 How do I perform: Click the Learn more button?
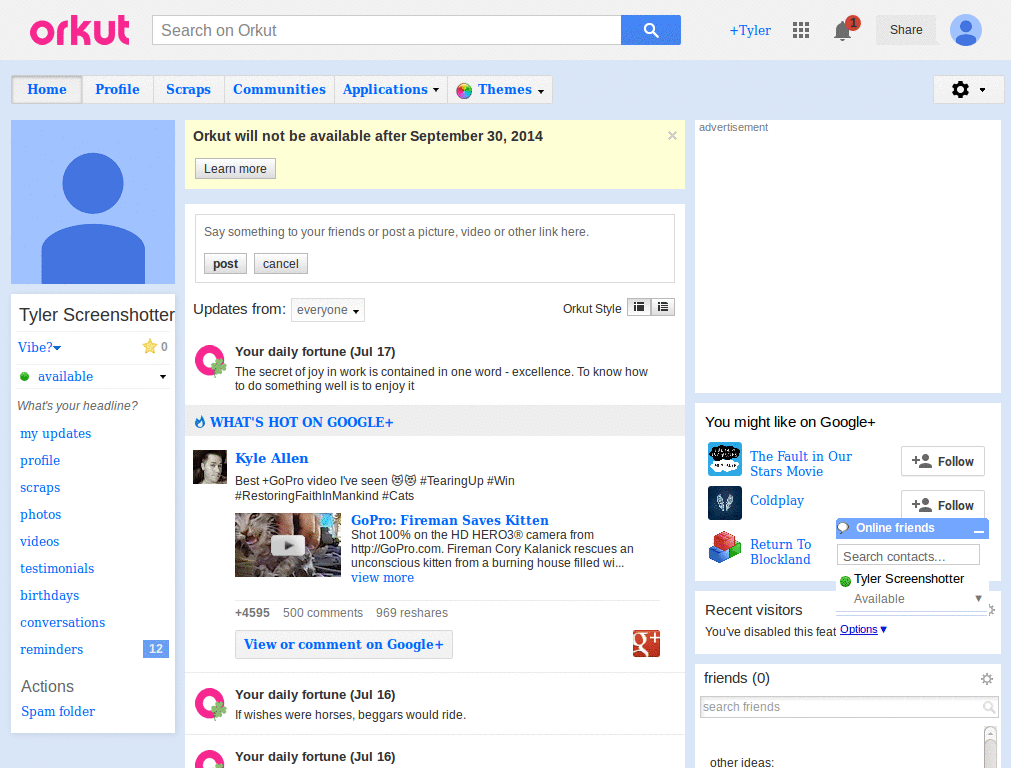[235, 168]
